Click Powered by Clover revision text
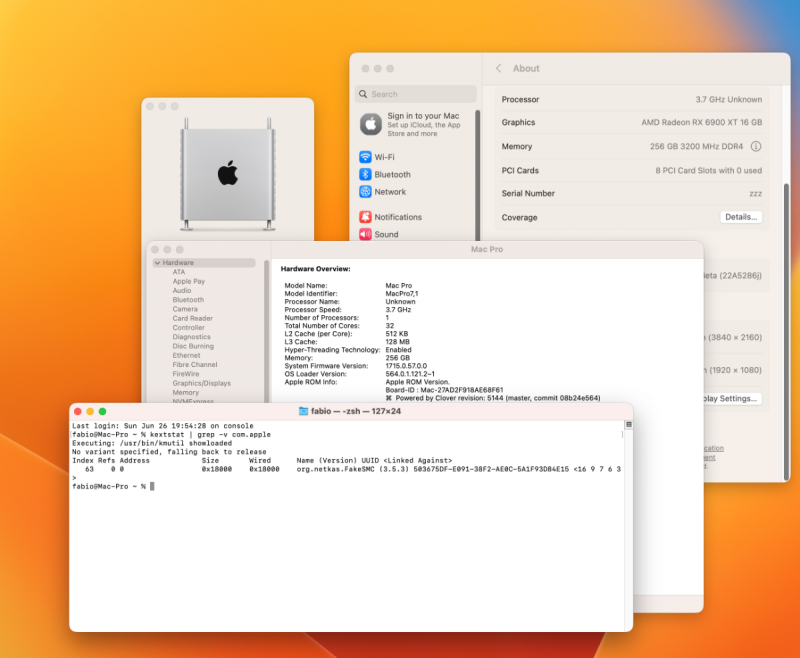Screen dimensions: 800x658 [x=493, y=398]
